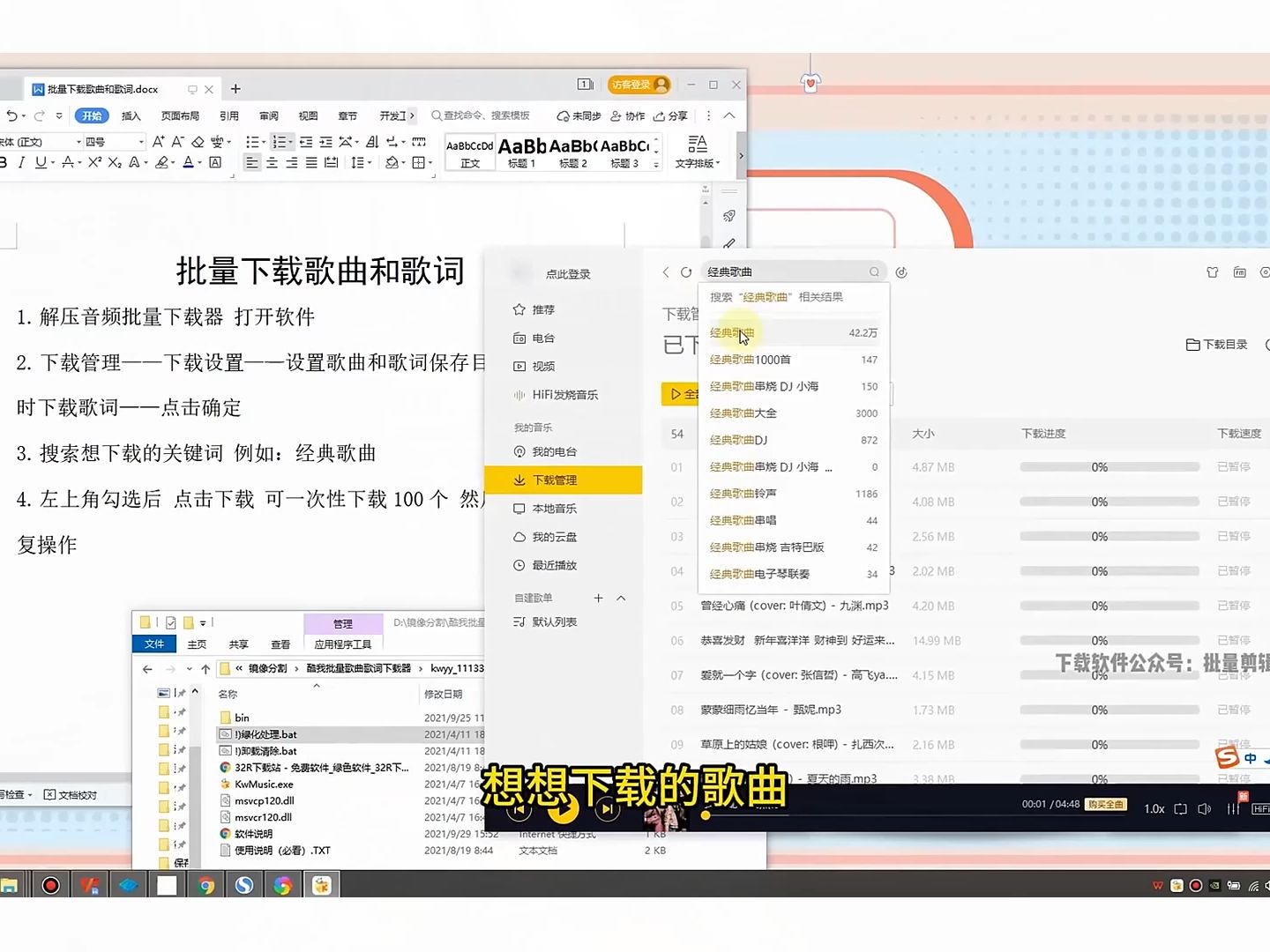Click the volume speaker icon in player
Image resolution: width=1270 pixels, height=952 pixels.
[1205, 808]
